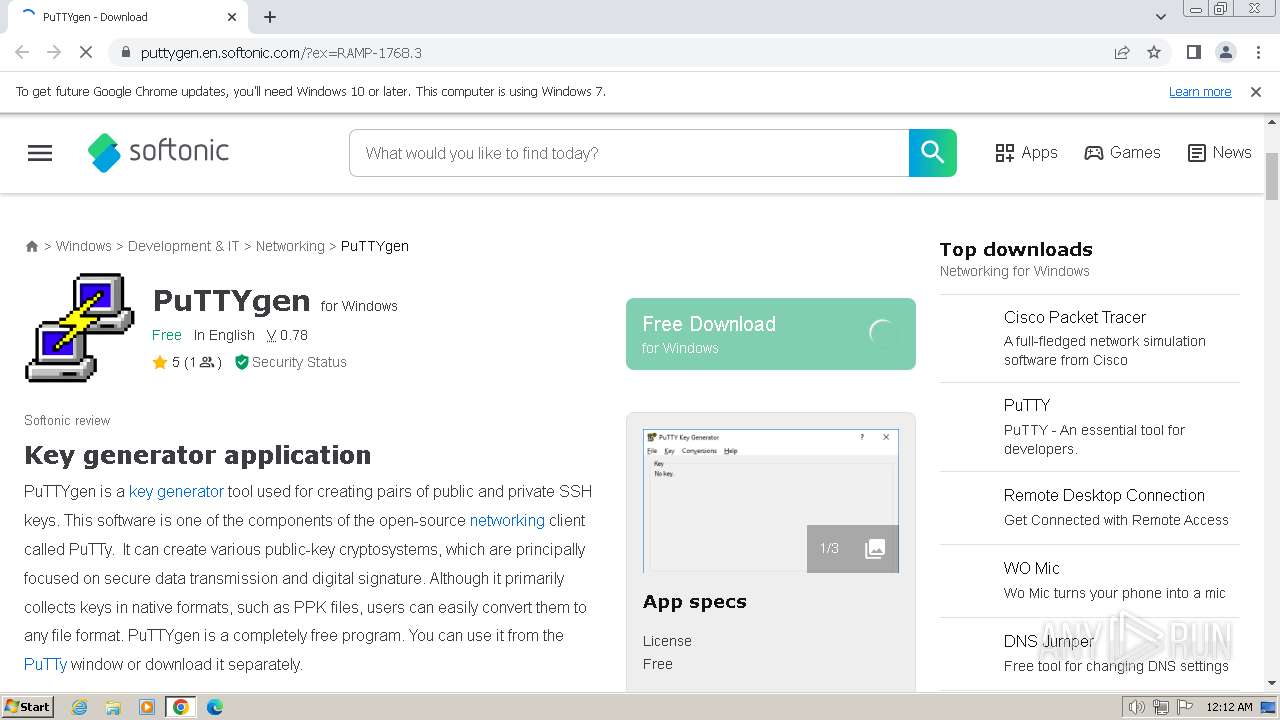Click the Free Download button
Screen dimensions: 1280x720
[771, 334]
